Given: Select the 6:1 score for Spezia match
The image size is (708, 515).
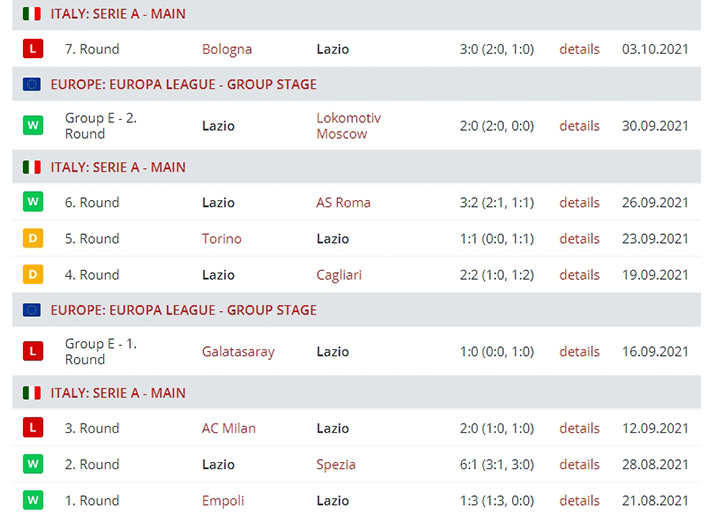Looking at the screenshot, I should coord(468,464).
